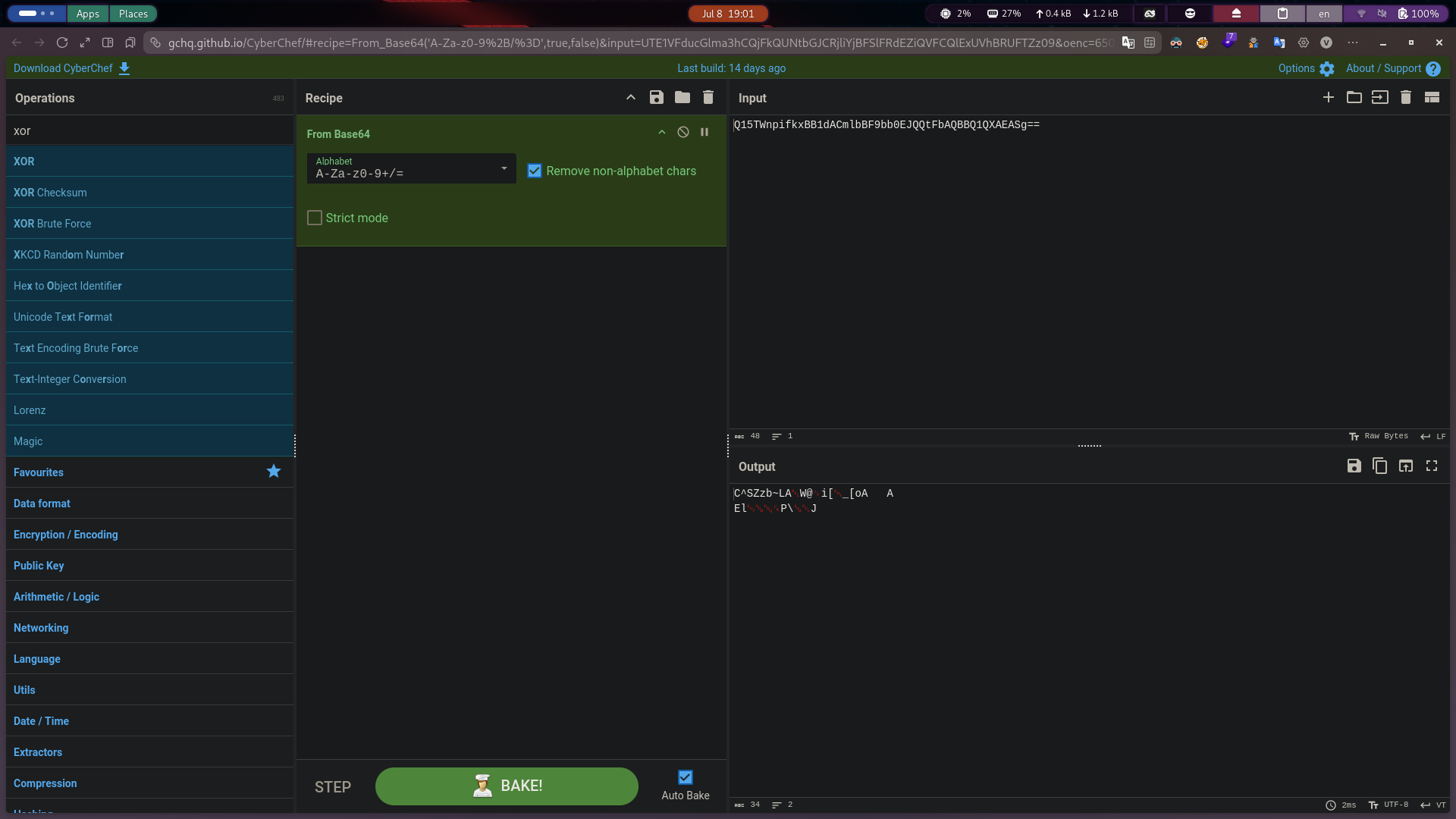1456x819 pixels.
Task: Disable the From Base64 operation
Action: pos(683,132)
